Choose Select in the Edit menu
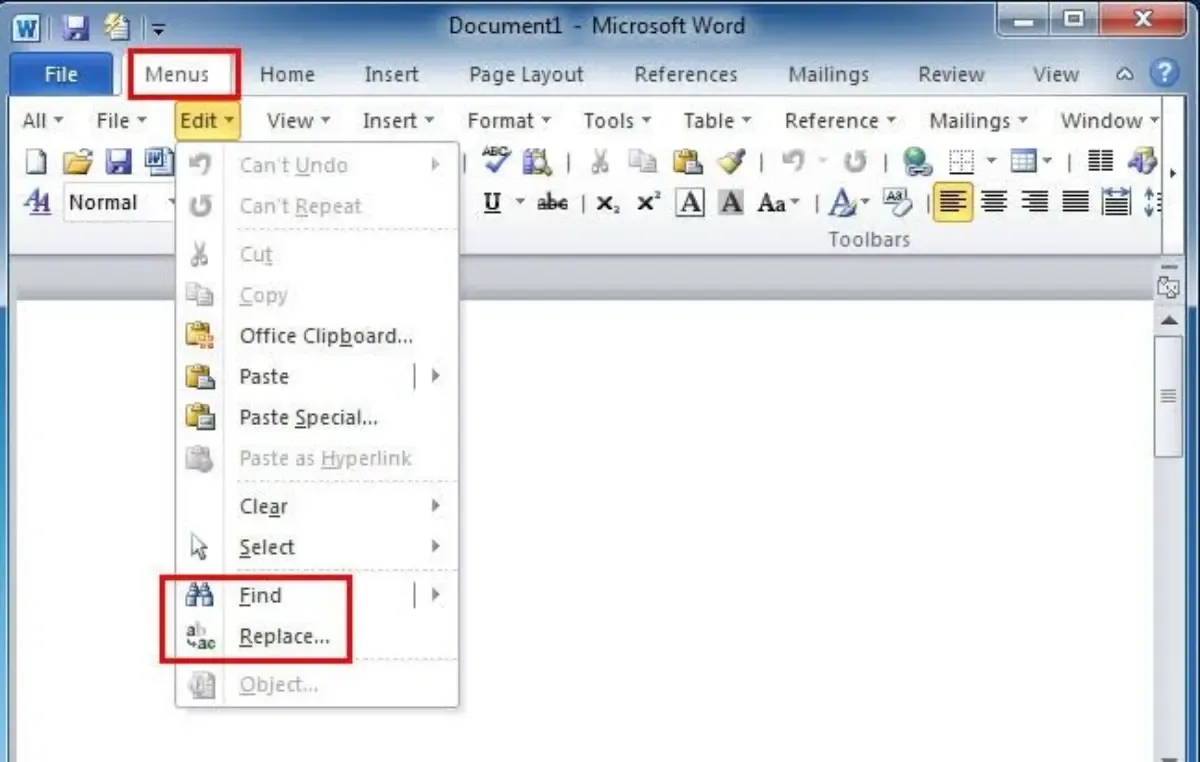Screen dimensions: 1200x762 pos(267,547)
